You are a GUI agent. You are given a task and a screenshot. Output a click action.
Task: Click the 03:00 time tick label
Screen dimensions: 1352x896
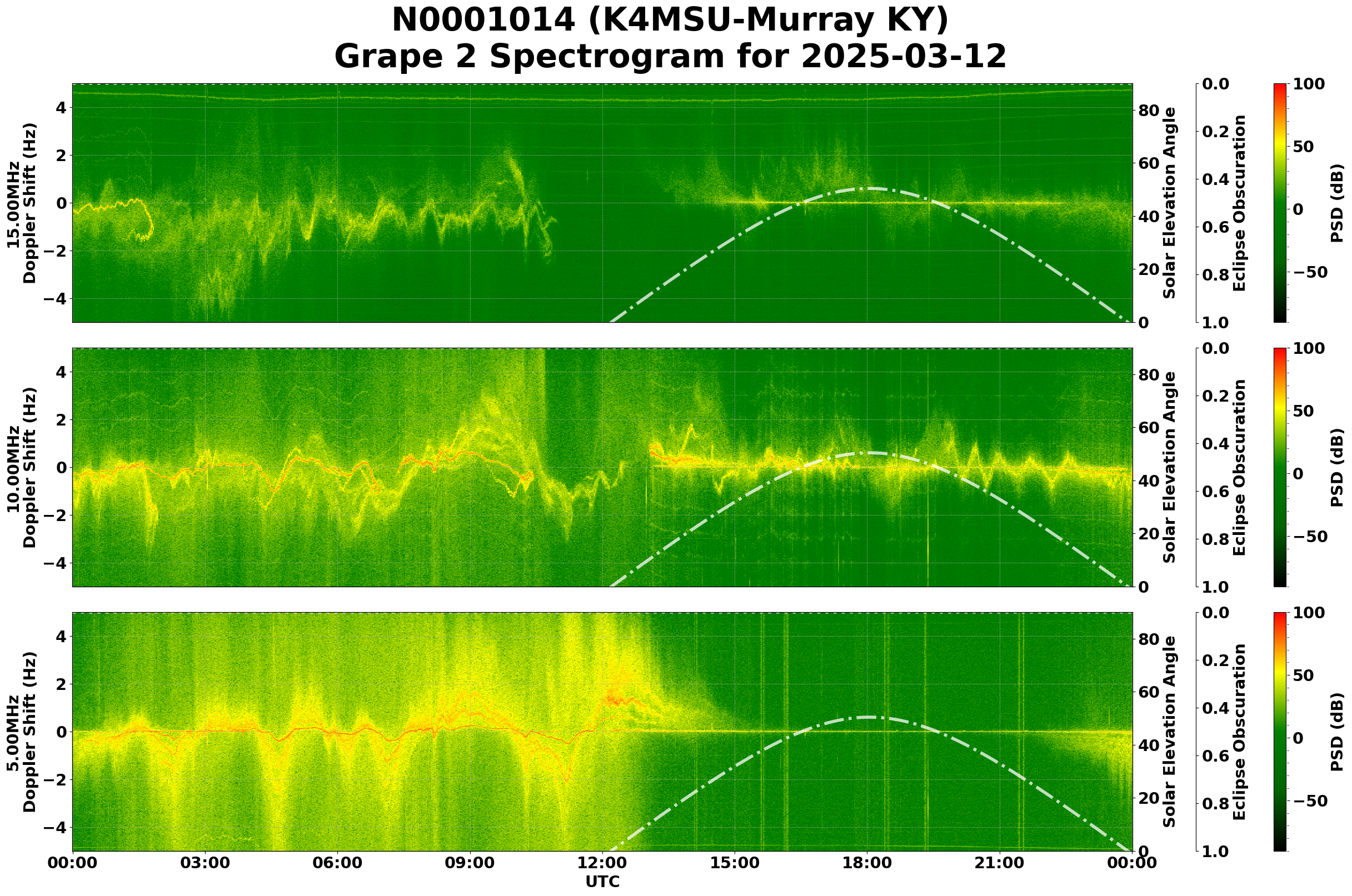[204, 863]
